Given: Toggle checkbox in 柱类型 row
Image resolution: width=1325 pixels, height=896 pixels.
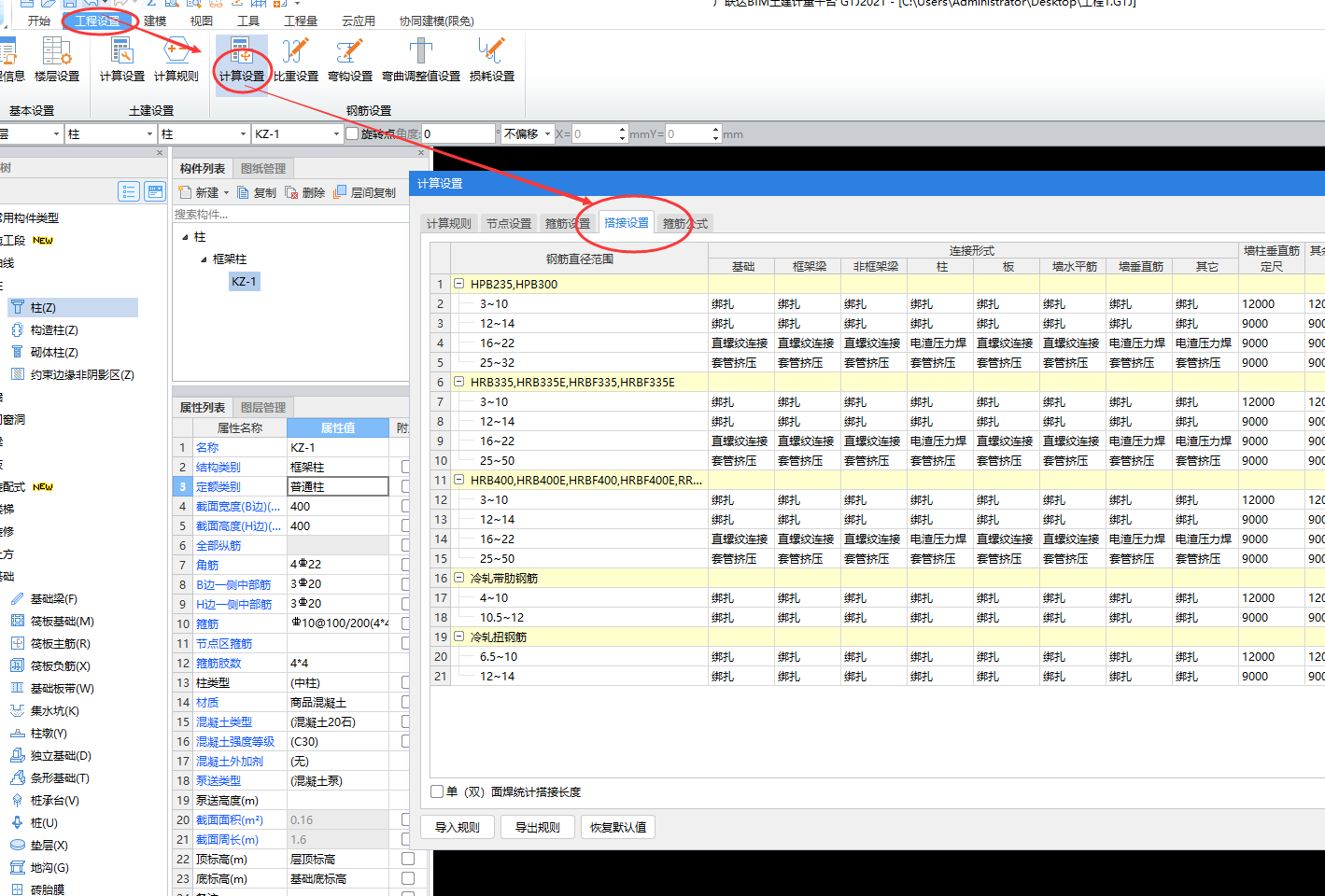Looking at the screenshot, I should pos(406,682).
